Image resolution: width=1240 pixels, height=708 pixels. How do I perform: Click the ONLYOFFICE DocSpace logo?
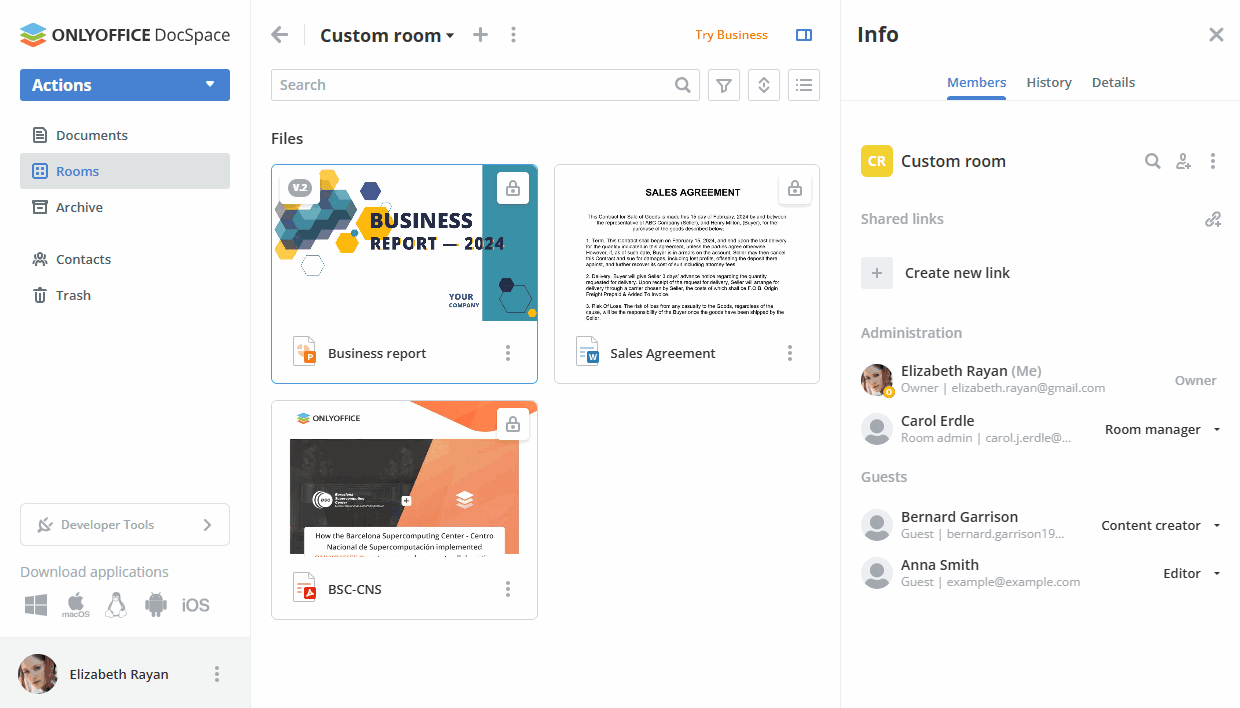(x=125, y=35)
